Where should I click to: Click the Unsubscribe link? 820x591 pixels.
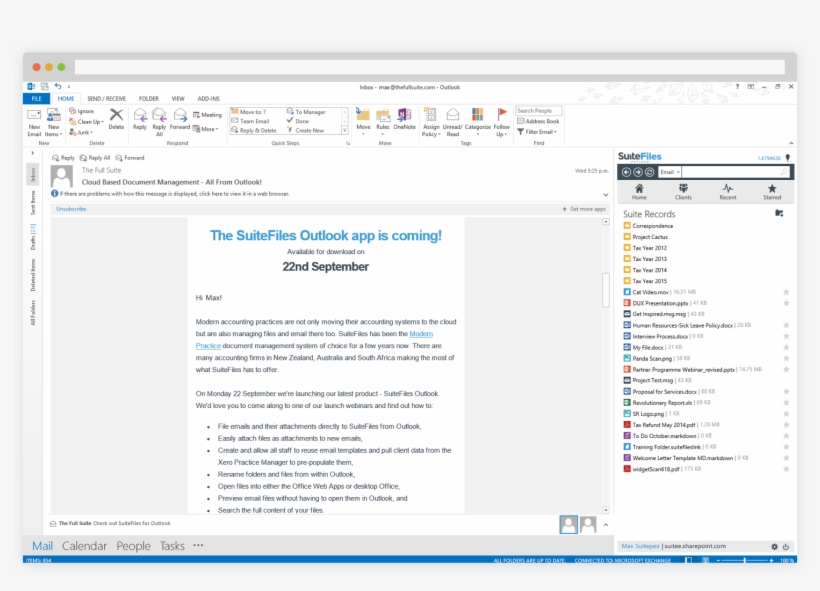point(71,209)
